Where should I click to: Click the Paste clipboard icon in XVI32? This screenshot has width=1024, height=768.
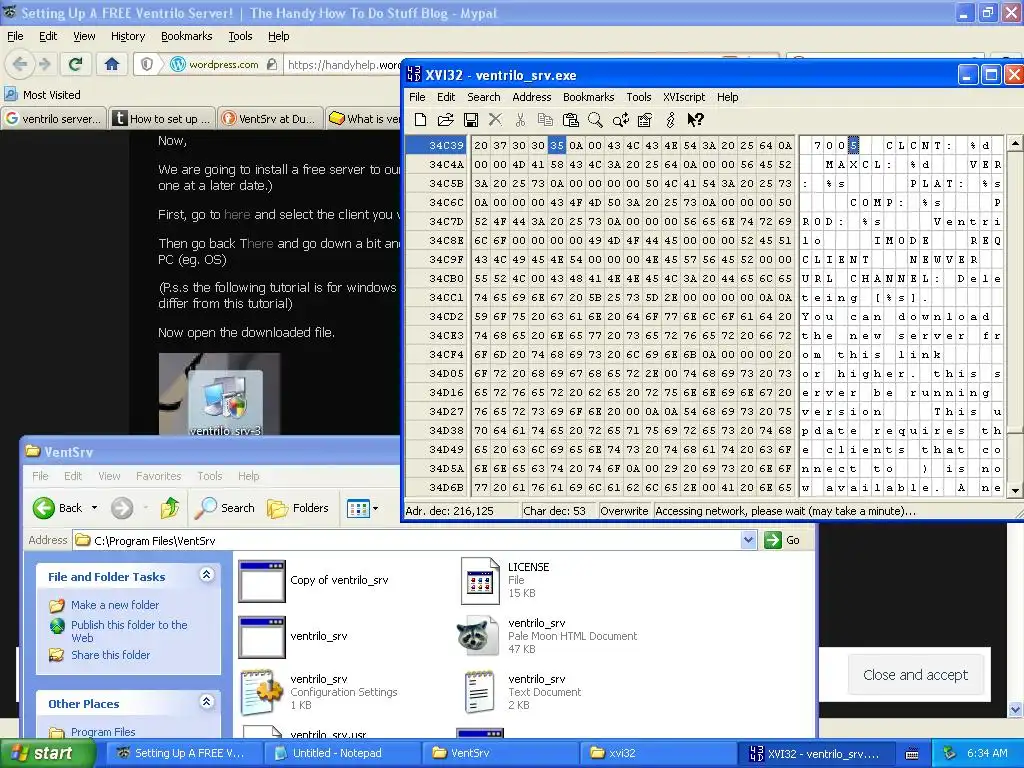tap(570, 120)
